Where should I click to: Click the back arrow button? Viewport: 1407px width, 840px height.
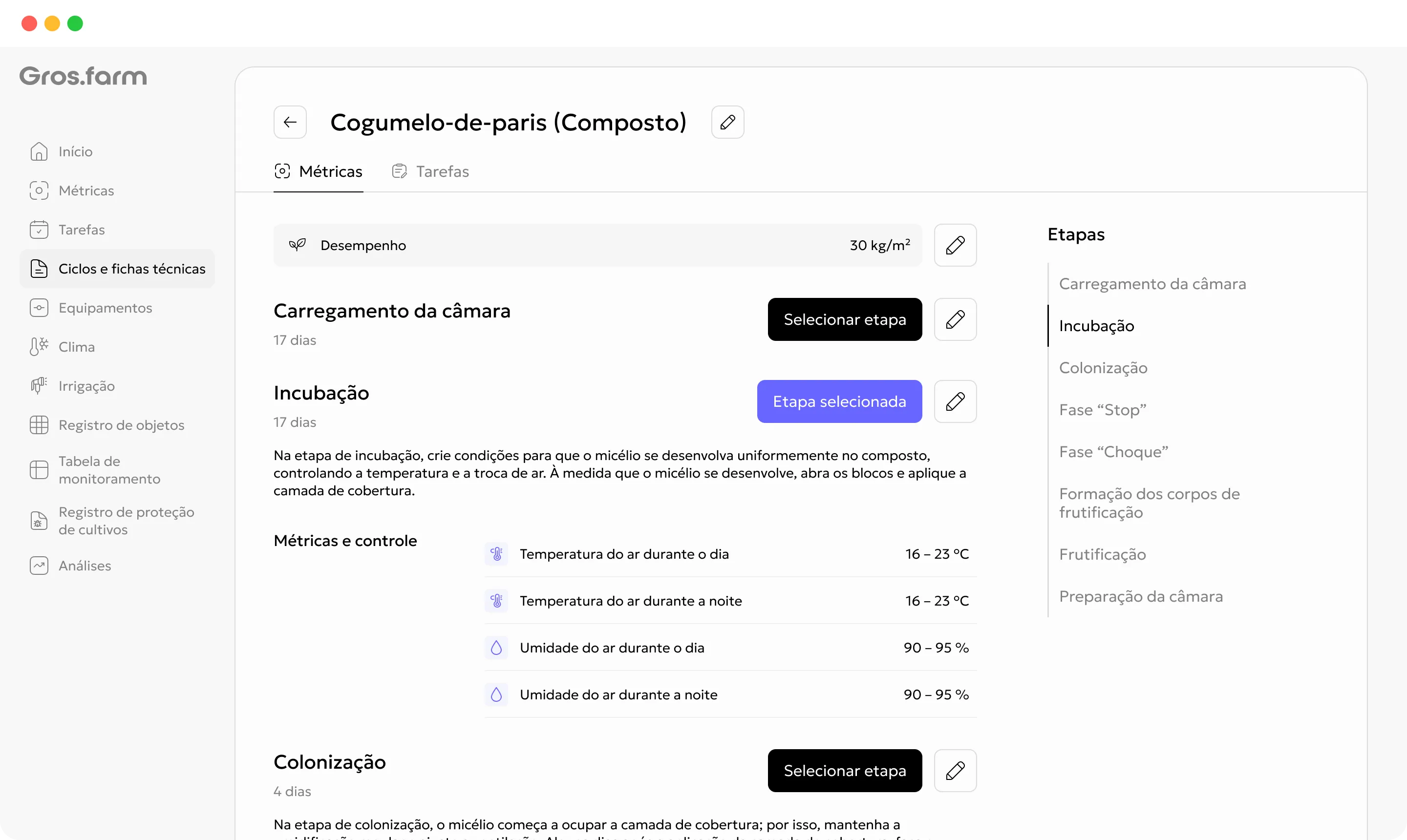290,122
